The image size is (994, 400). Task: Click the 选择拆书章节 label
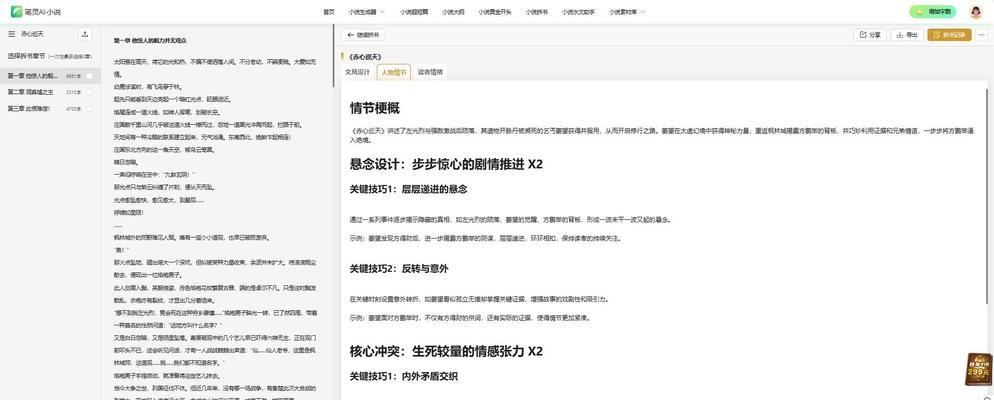pos(26,56)
